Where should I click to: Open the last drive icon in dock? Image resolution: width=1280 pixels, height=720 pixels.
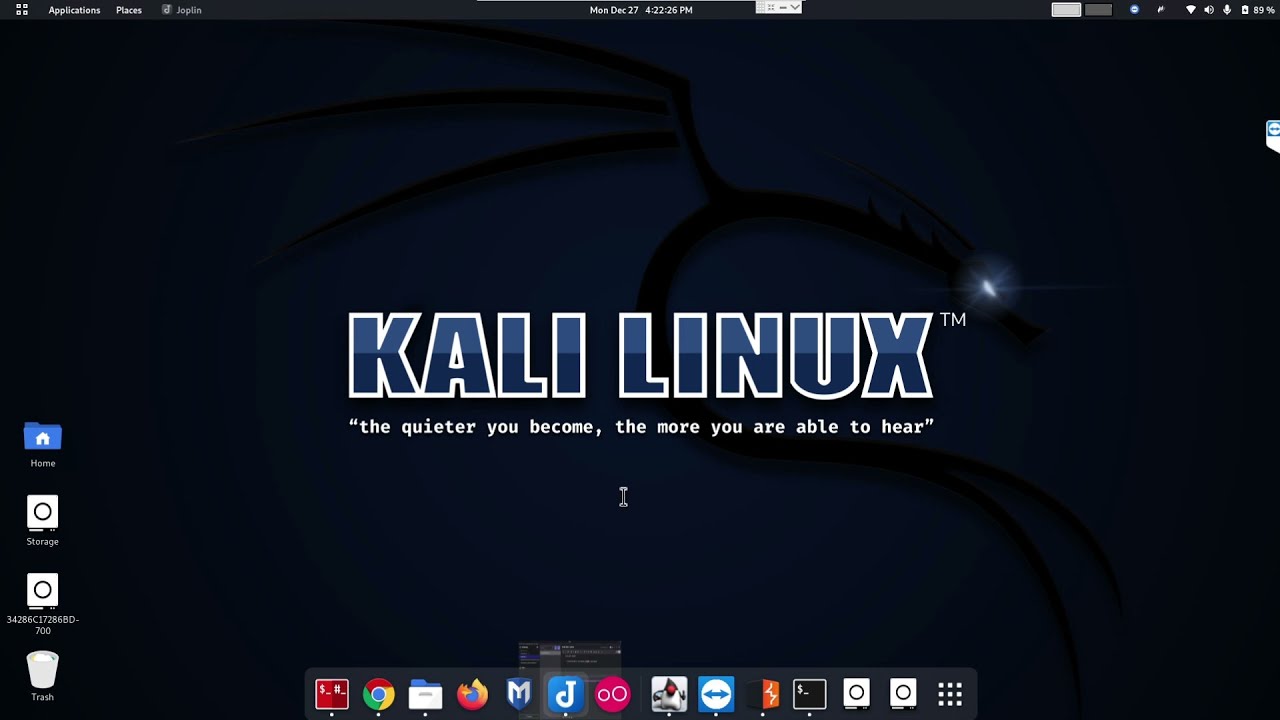click(x=903, y=693)
